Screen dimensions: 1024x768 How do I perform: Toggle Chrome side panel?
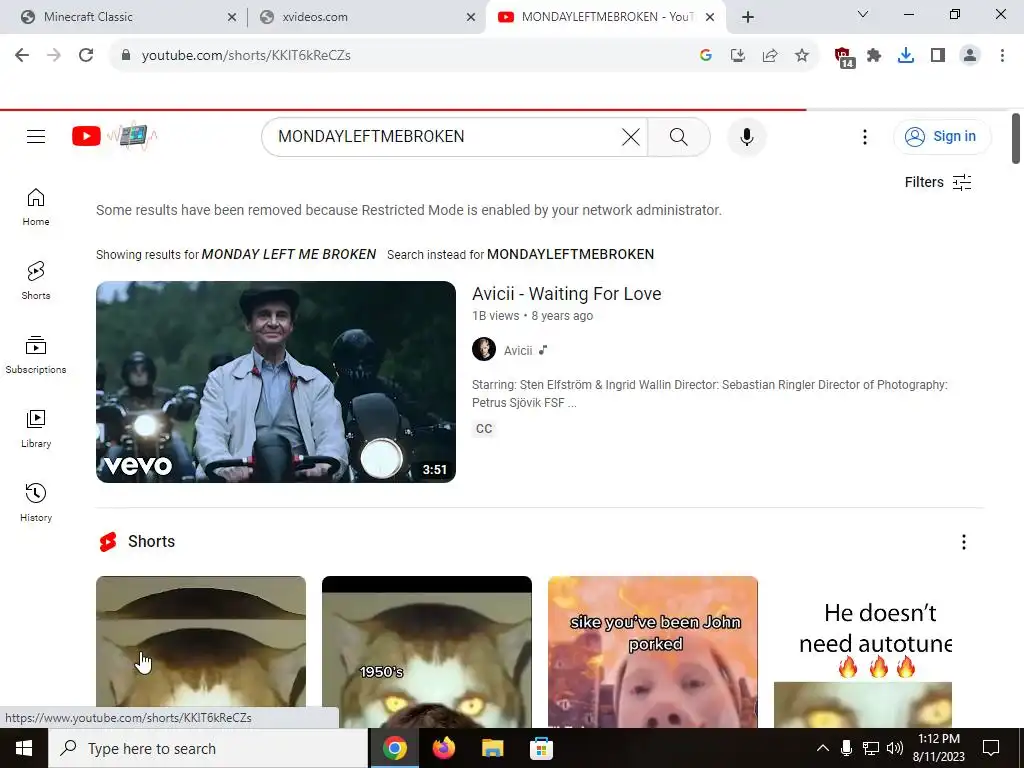(938, 56)
